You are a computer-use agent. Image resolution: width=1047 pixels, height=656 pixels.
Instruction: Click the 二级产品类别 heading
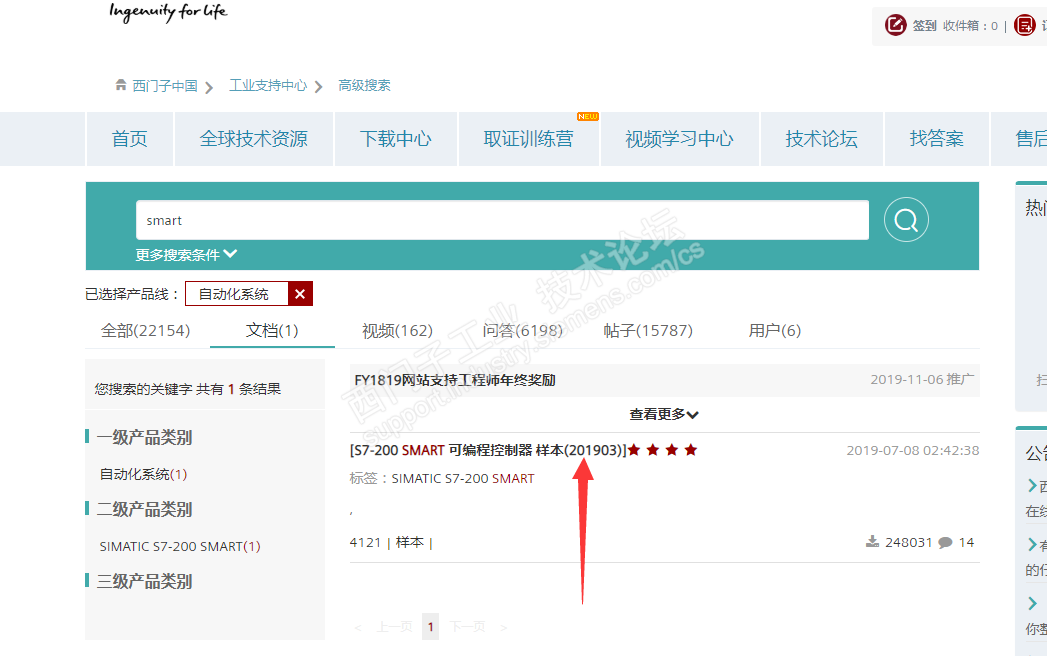[x=144, y=510]
